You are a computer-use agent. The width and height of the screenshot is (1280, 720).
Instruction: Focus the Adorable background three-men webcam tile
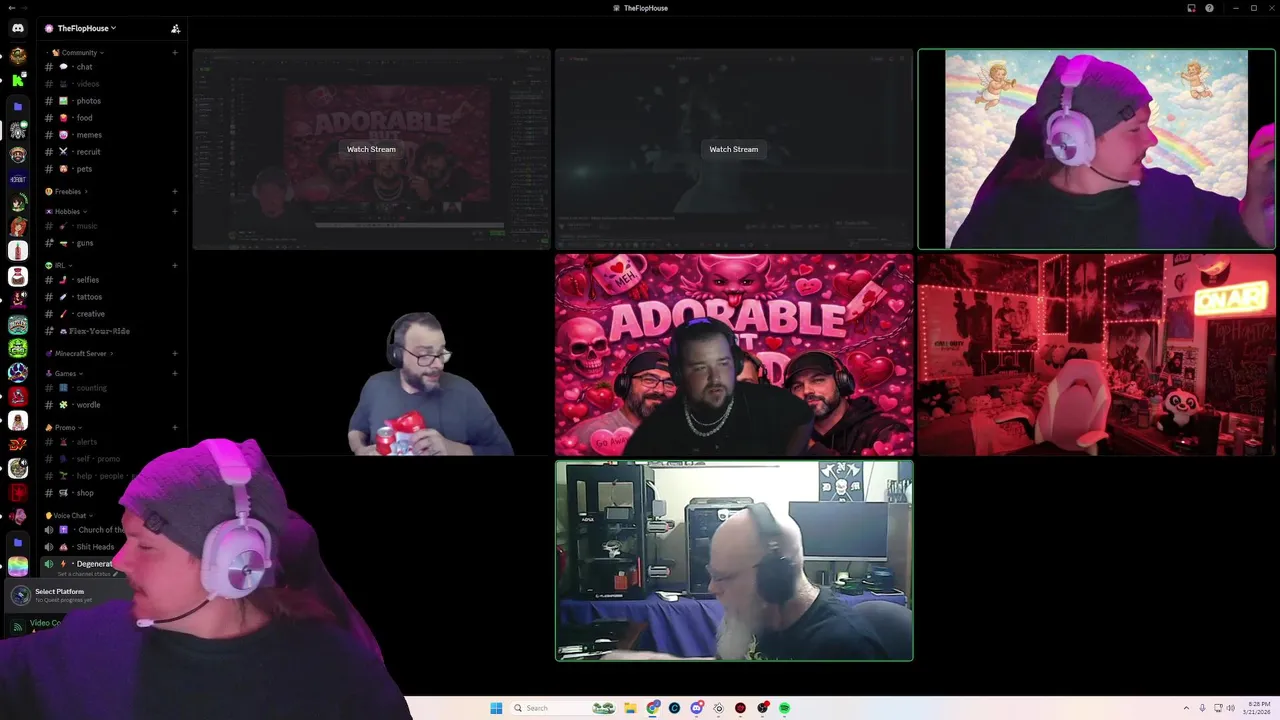click(734, 355)
